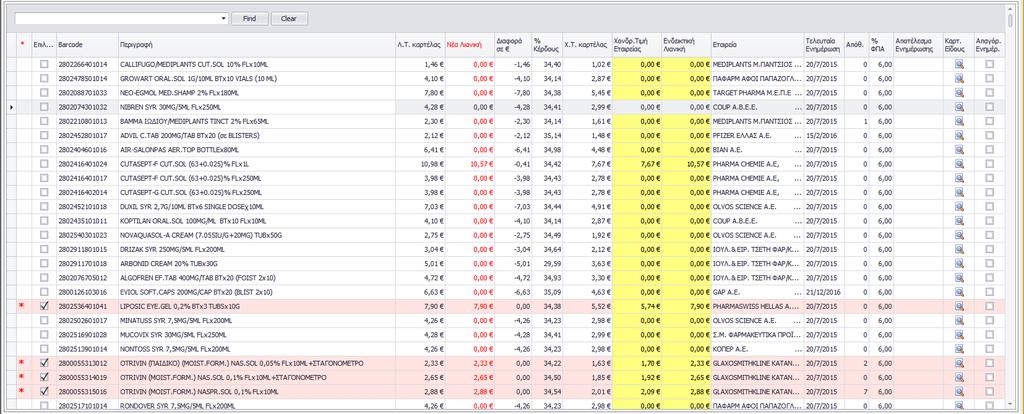Expand company ellipsis on PFIZER ΕΛΛΑΣ row

click(797, 135)
